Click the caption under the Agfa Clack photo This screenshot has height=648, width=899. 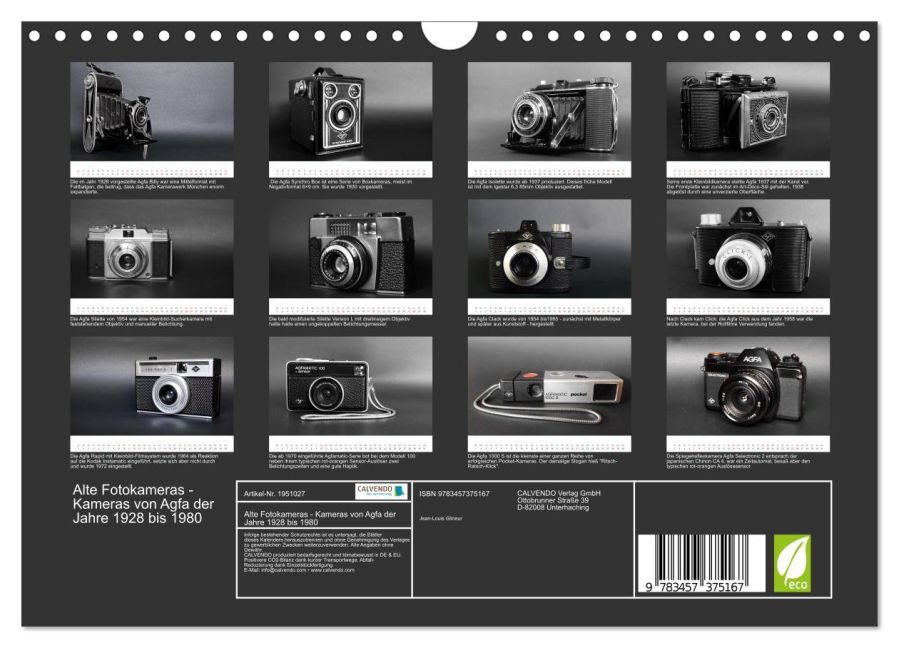point(545,322)
